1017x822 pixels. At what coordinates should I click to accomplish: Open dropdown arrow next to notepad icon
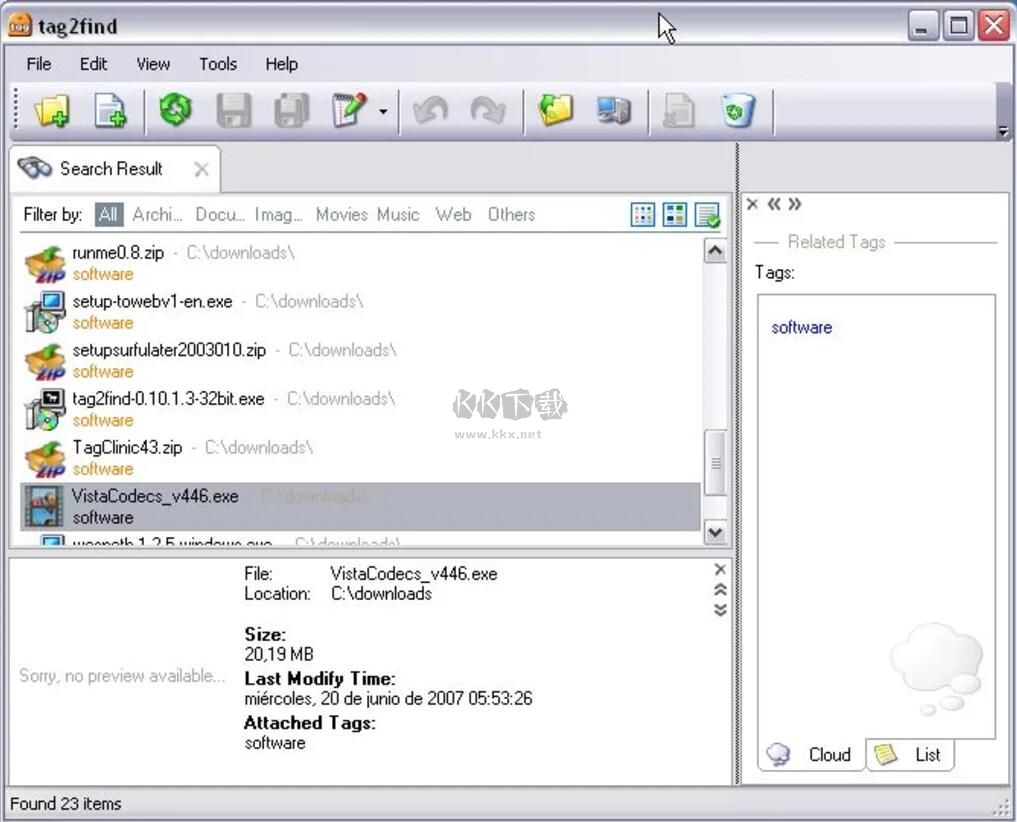pyautogui.click(x=383, y=111)
